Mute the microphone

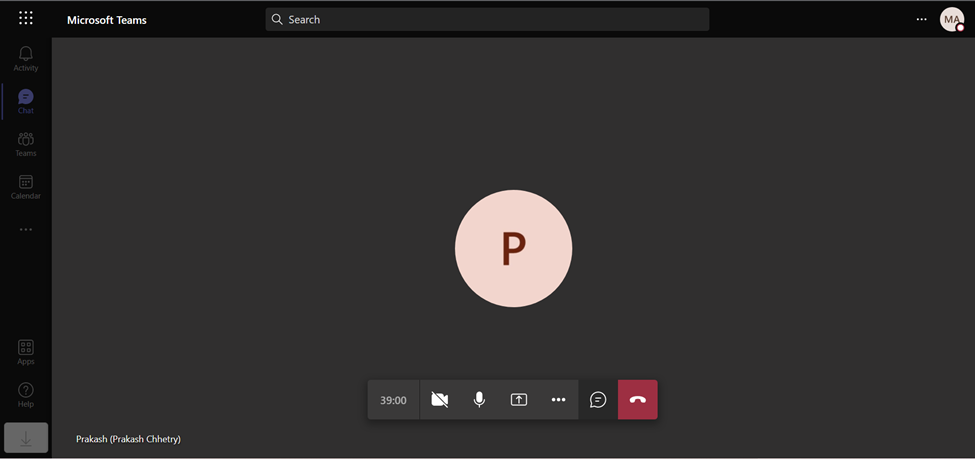tap(479, 400)
